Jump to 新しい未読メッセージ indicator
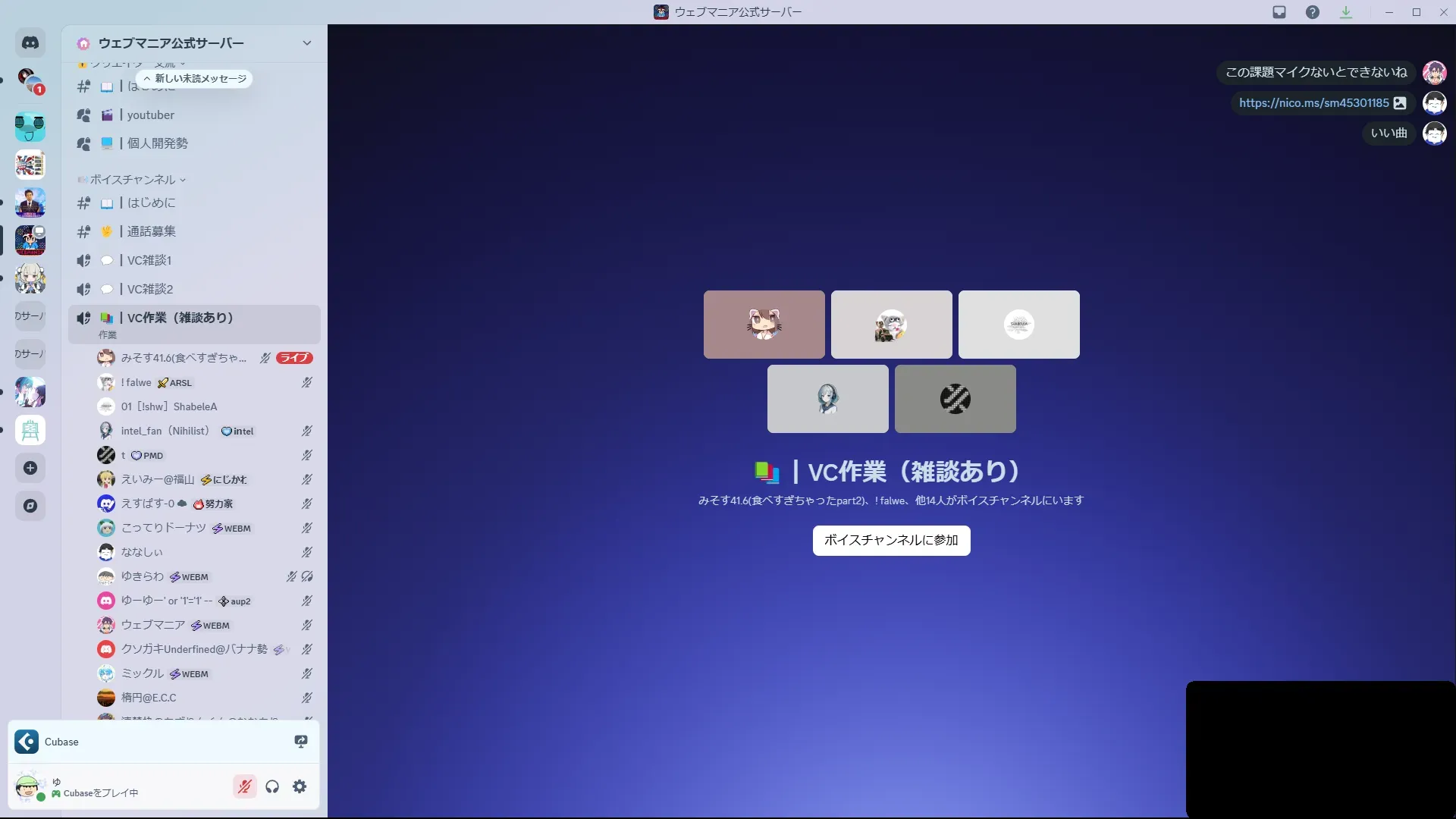 (x=196, y=79)
